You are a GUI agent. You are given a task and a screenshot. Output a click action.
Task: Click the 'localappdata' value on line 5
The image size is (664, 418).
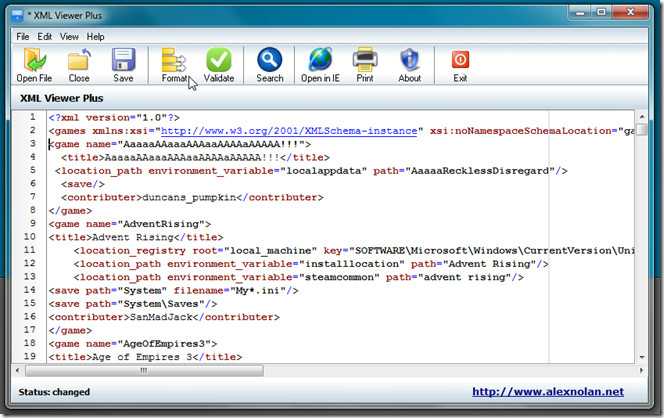pyautogui.click(x=324, y=171)
